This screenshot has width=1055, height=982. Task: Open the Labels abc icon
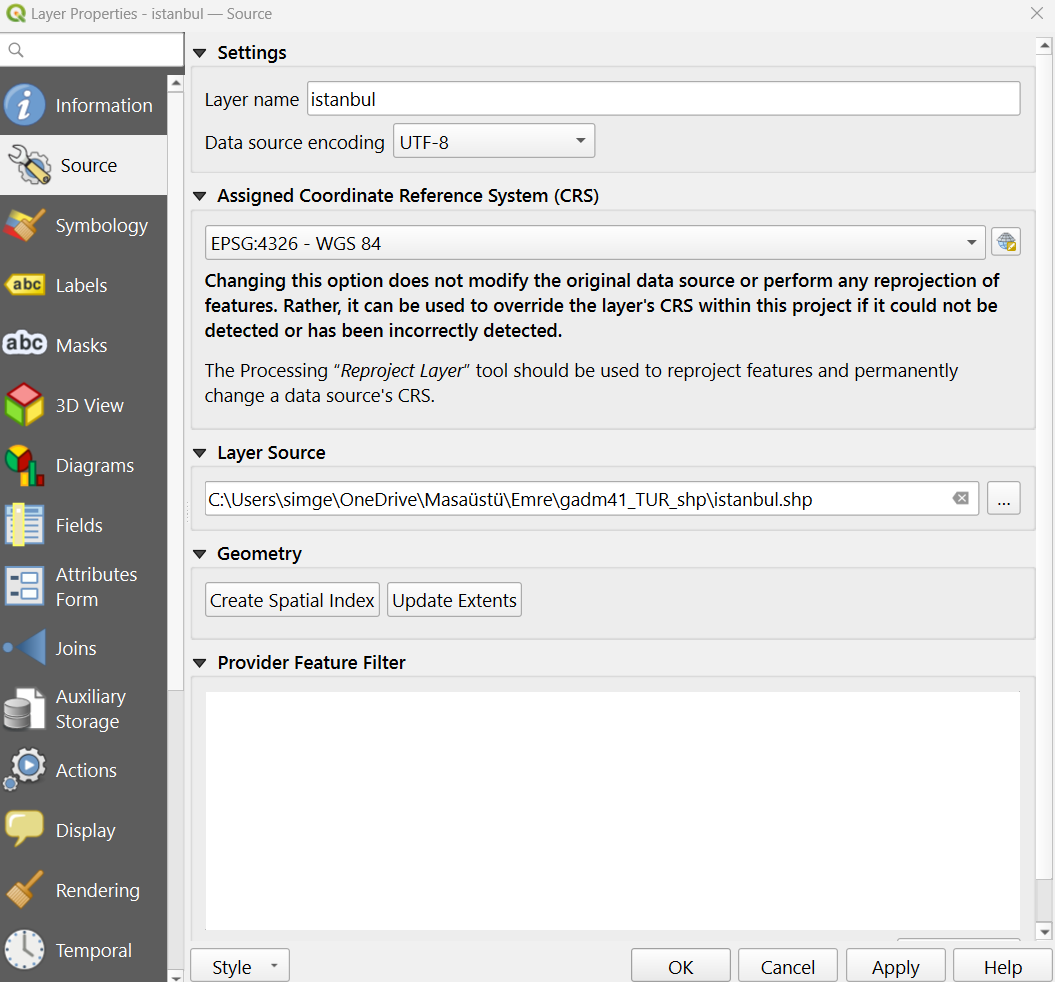[25, 285]
